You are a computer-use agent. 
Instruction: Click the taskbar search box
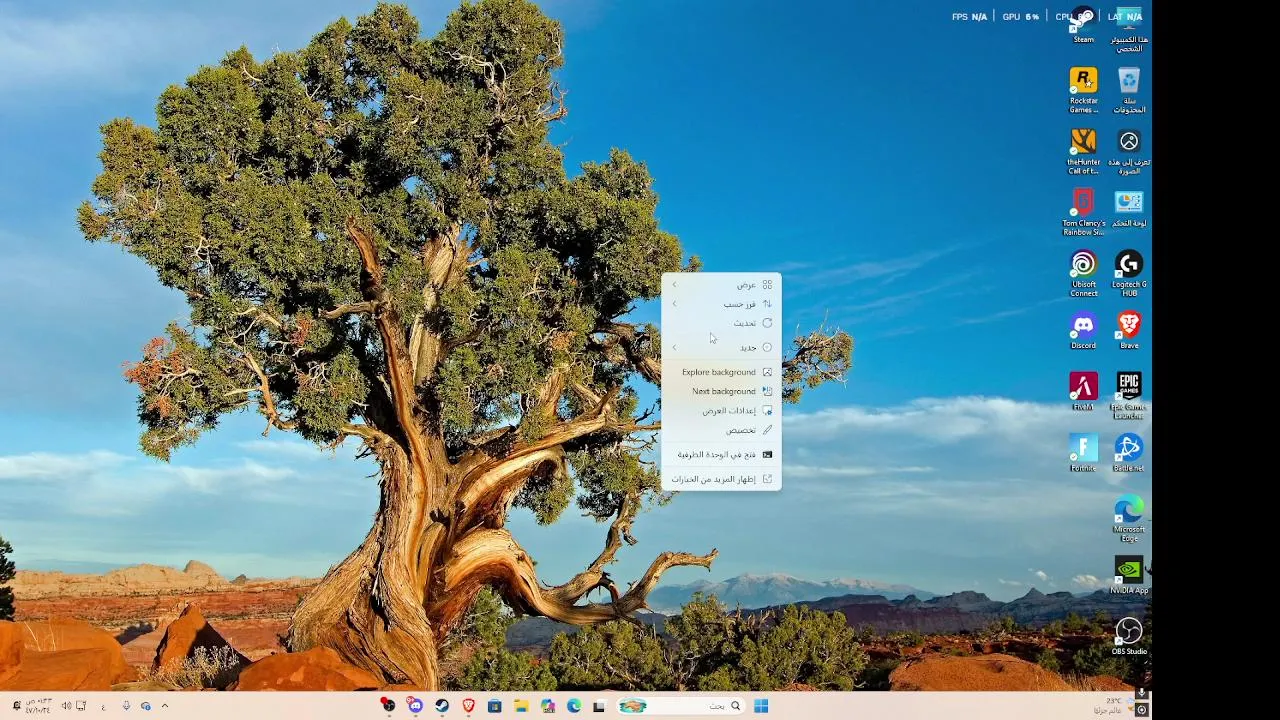coord(680,706)
